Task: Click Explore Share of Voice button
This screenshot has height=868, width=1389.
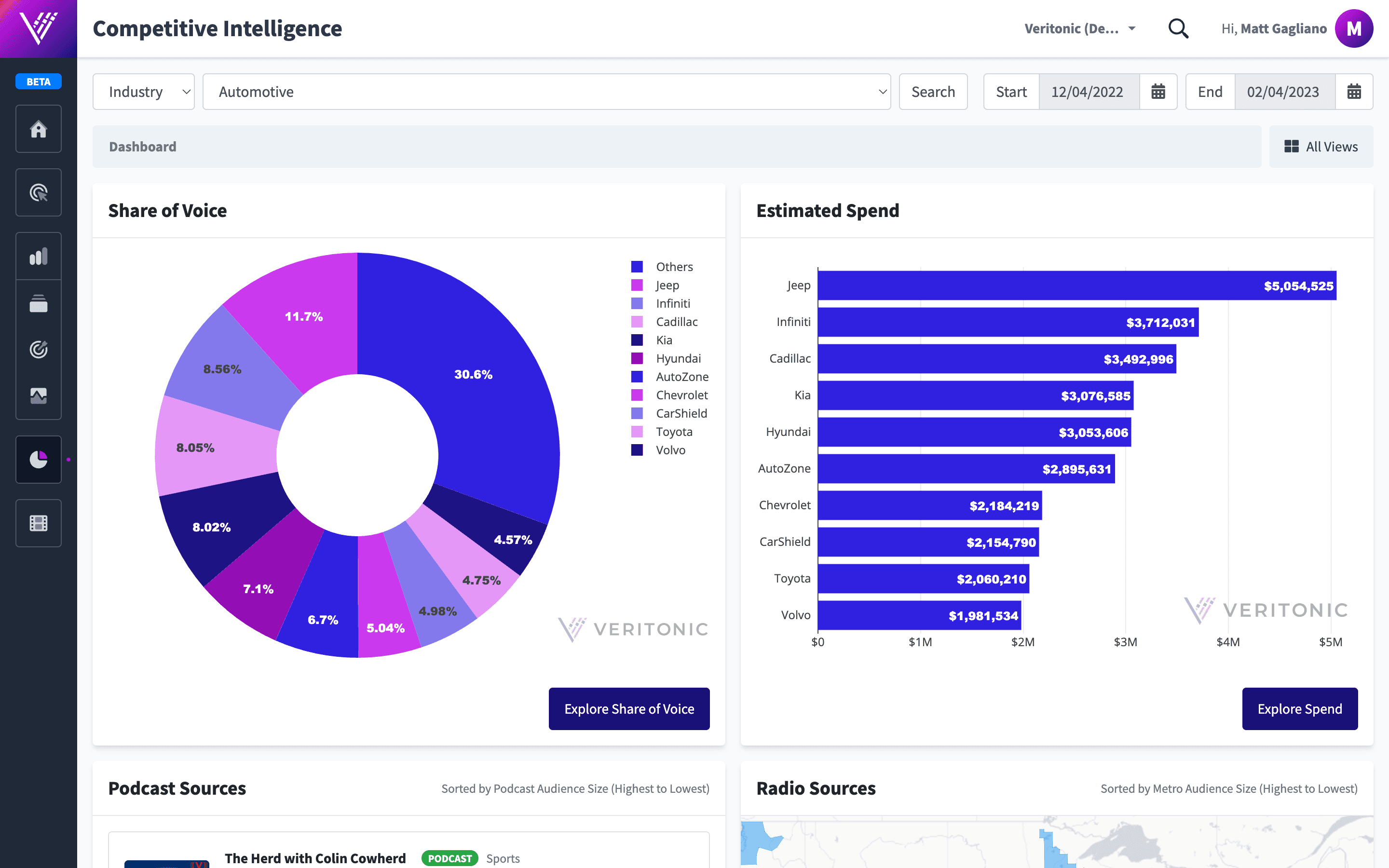Action: click(x=629, y=709)
